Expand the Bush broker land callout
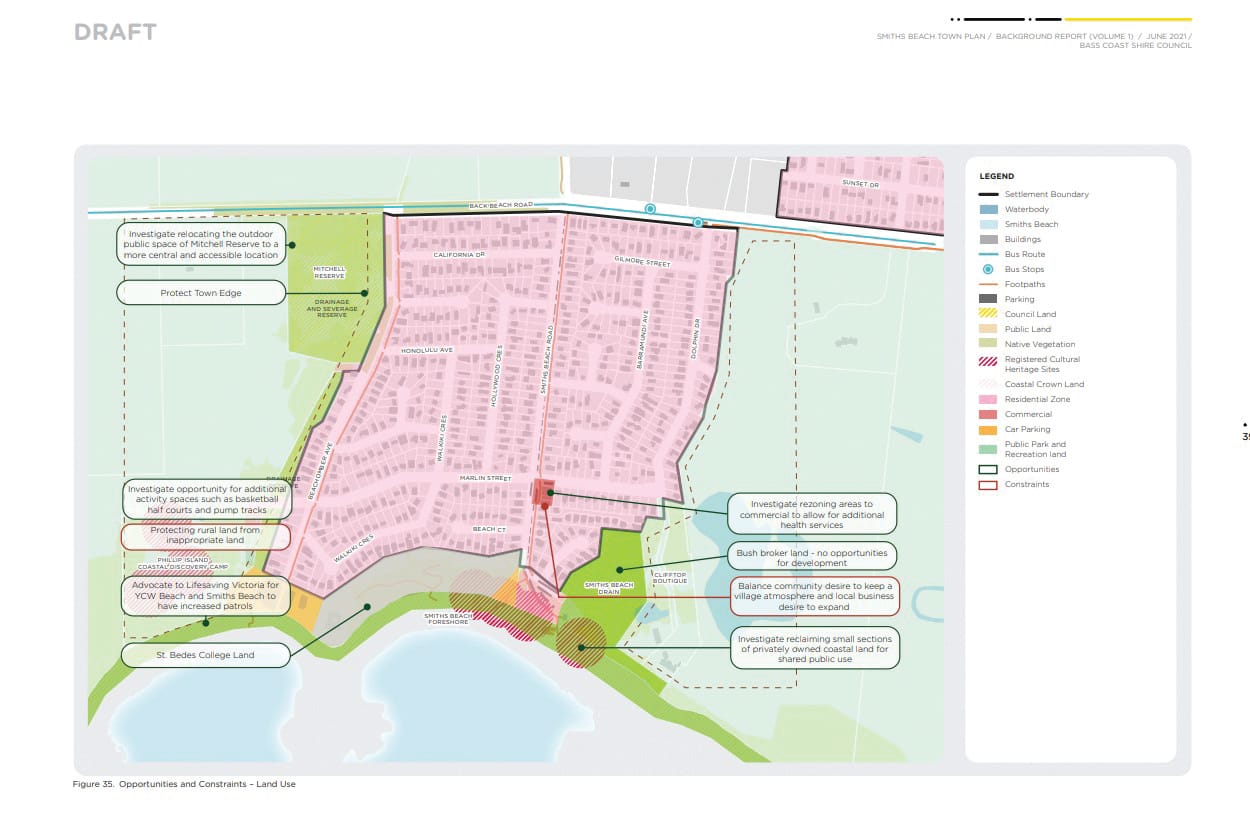The image size is (1250, 815). click(812, 555)
